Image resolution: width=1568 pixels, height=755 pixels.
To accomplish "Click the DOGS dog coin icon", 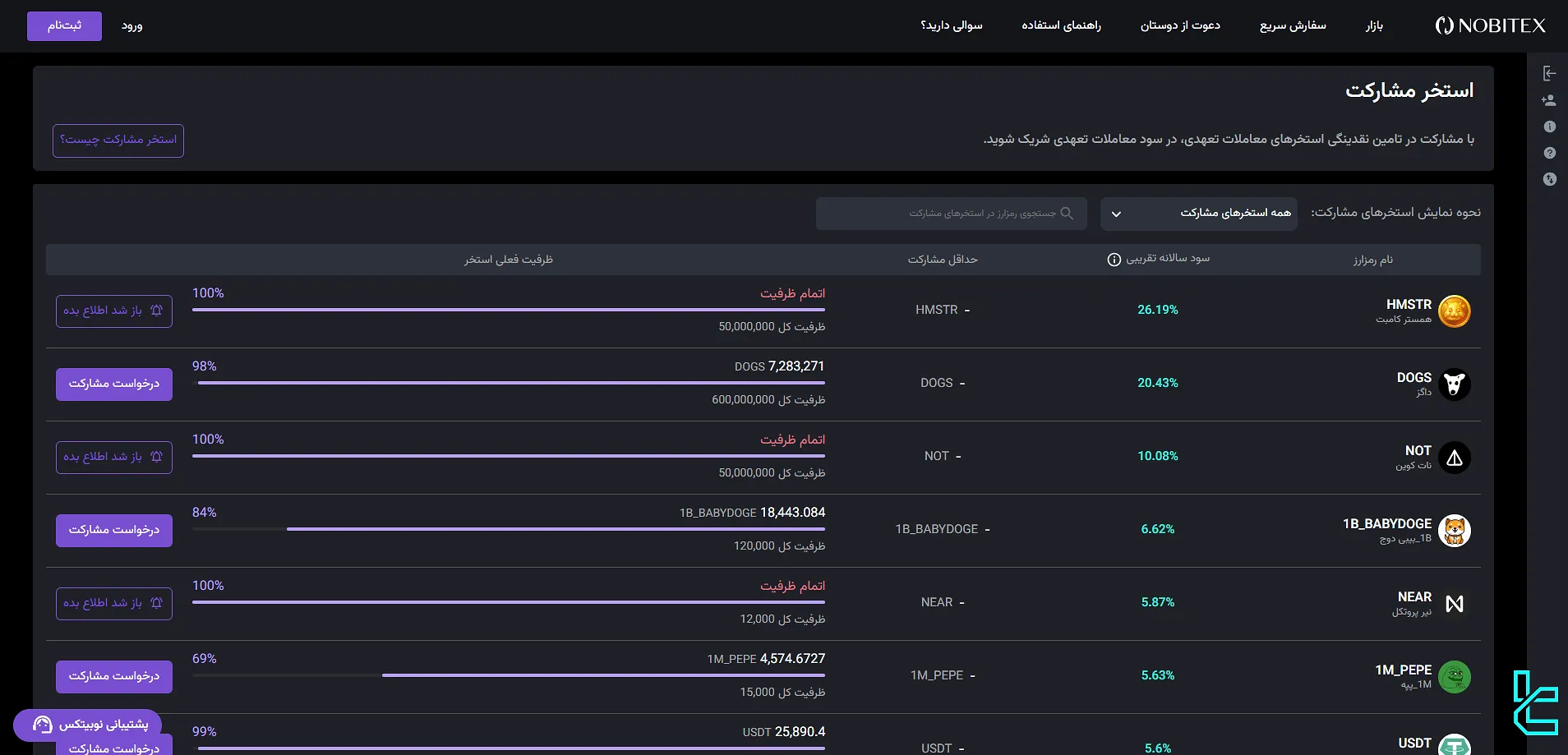I will click(1455, 384).
